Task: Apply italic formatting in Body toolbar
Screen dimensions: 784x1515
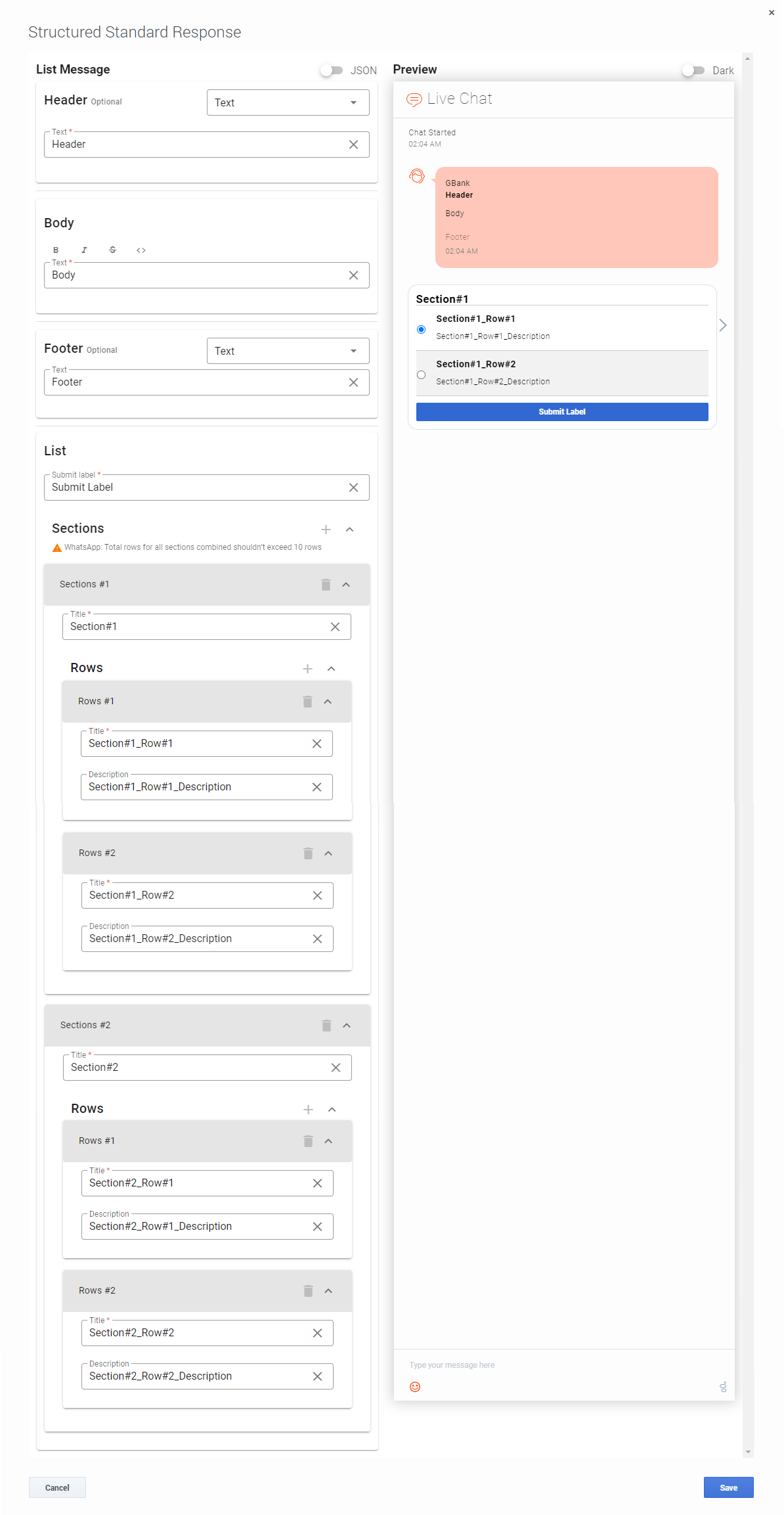Action: click(84, 250)
